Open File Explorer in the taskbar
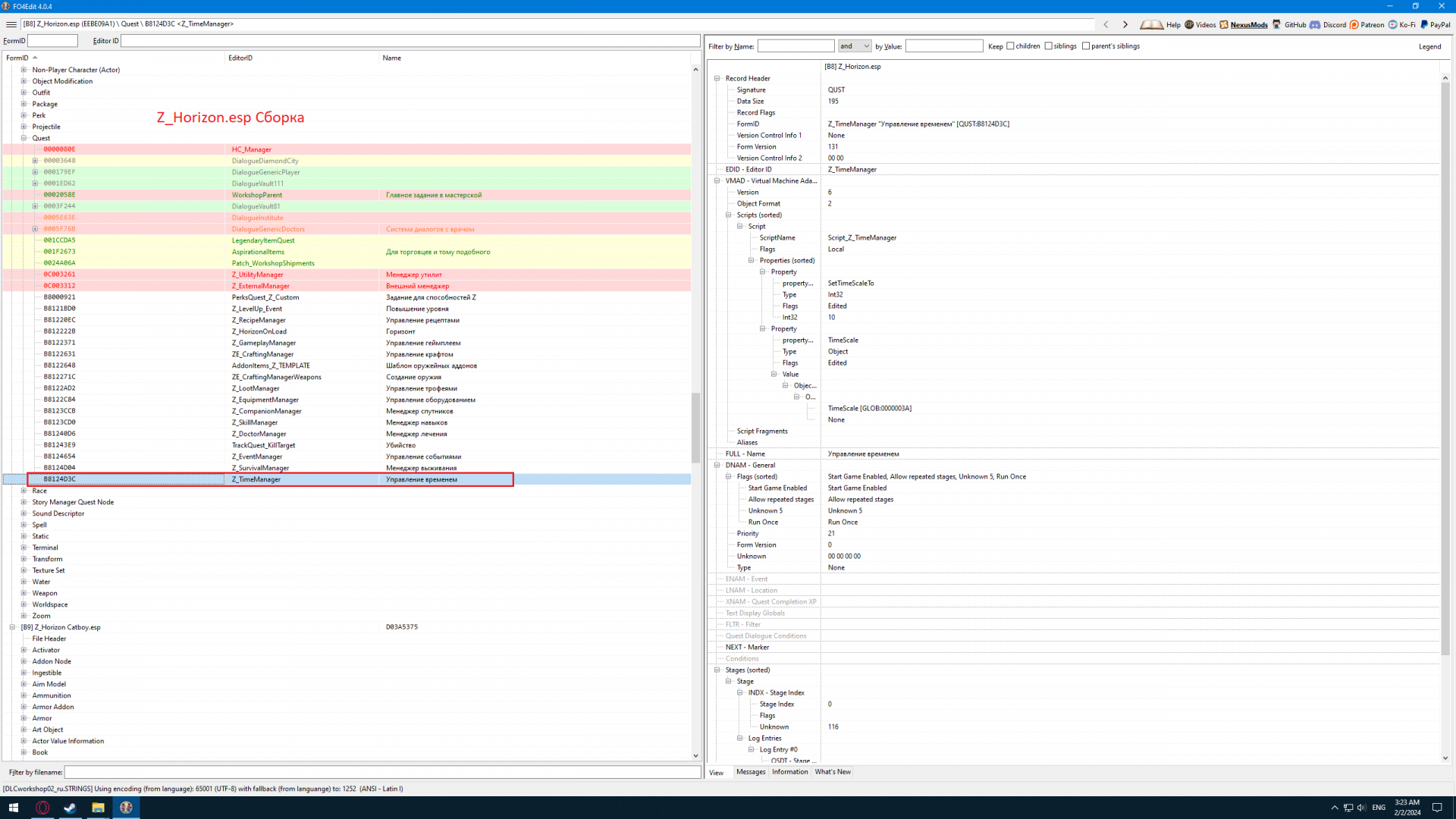 click(x=98, y=808)
